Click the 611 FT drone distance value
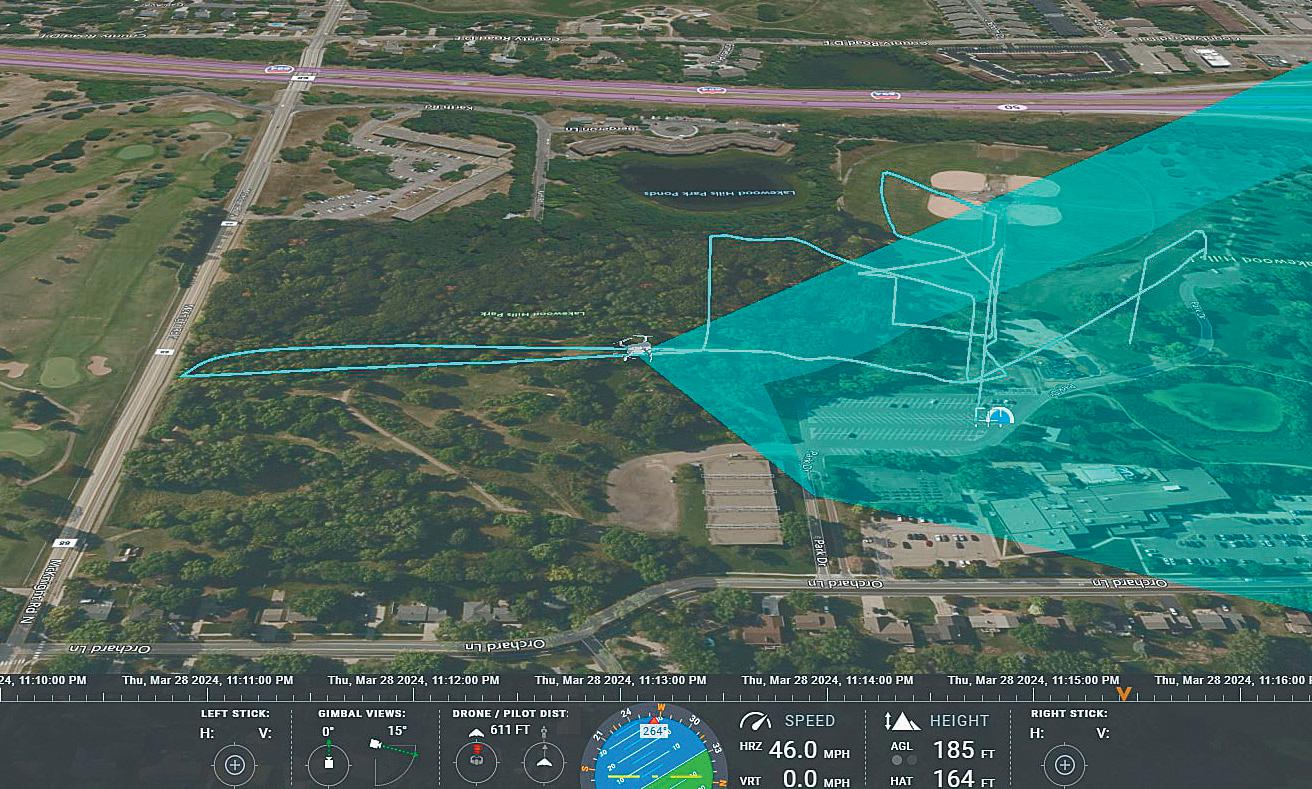Viewport: 1312px width, 789px height. [509, 730]
